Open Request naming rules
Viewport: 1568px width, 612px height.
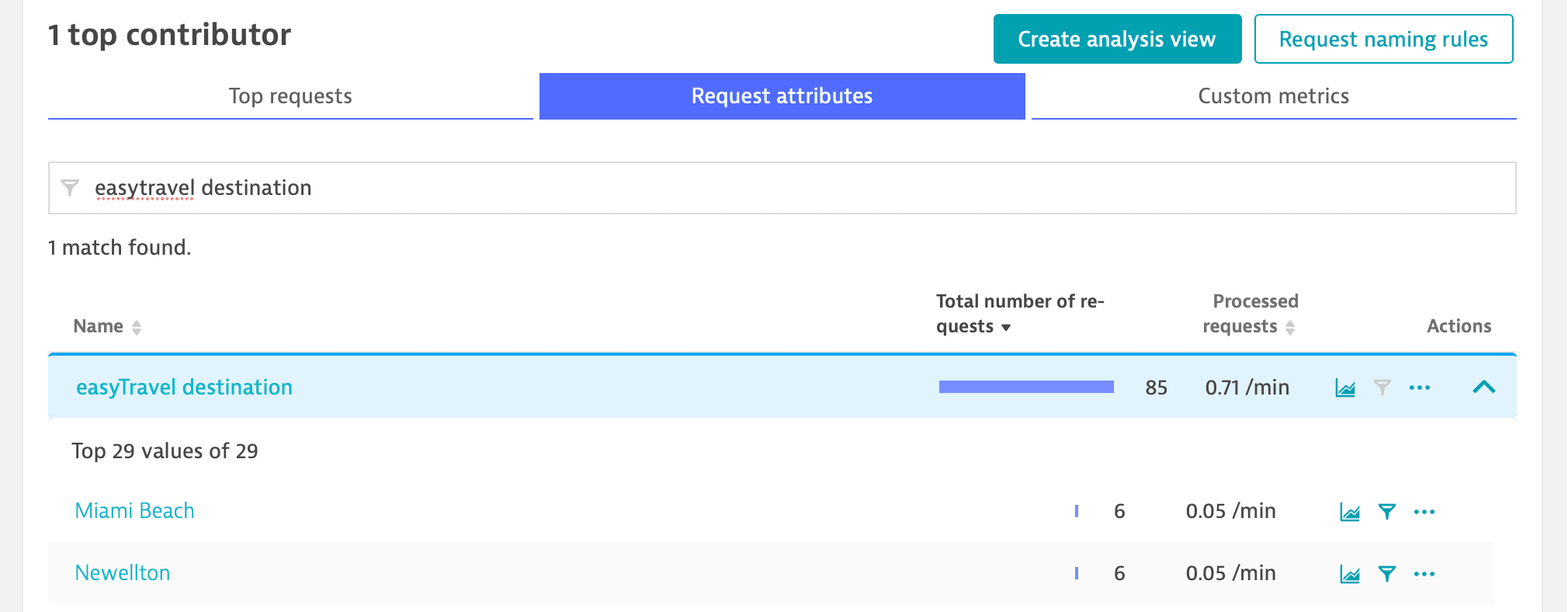tap(1383, 39)
